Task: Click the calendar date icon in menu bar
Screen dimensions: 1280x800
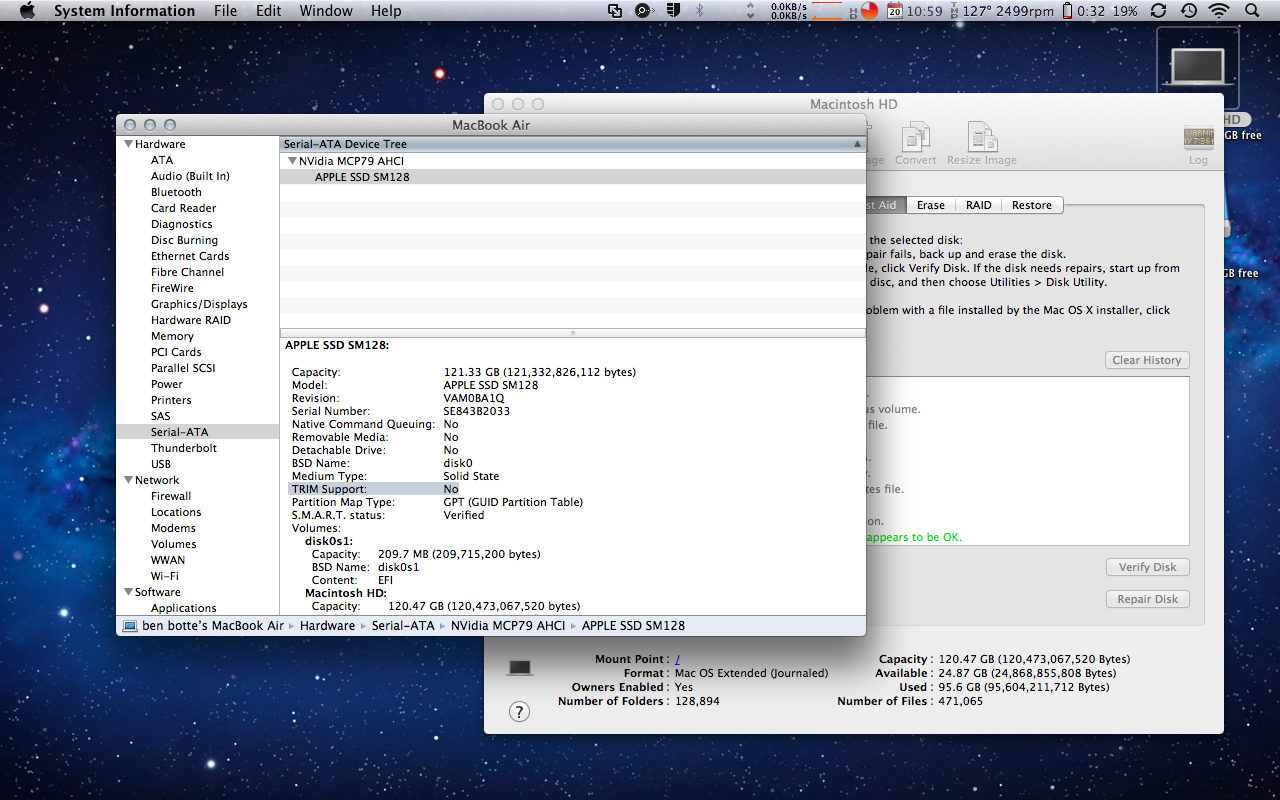Action: tap(895, 11)
